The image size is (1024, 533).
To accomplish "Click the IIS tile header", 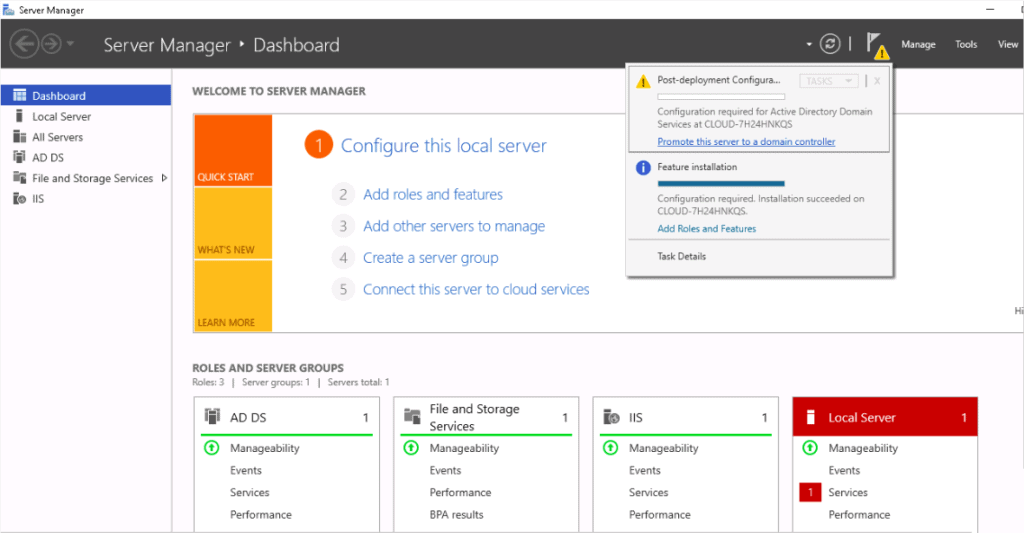I will point(686,417).
